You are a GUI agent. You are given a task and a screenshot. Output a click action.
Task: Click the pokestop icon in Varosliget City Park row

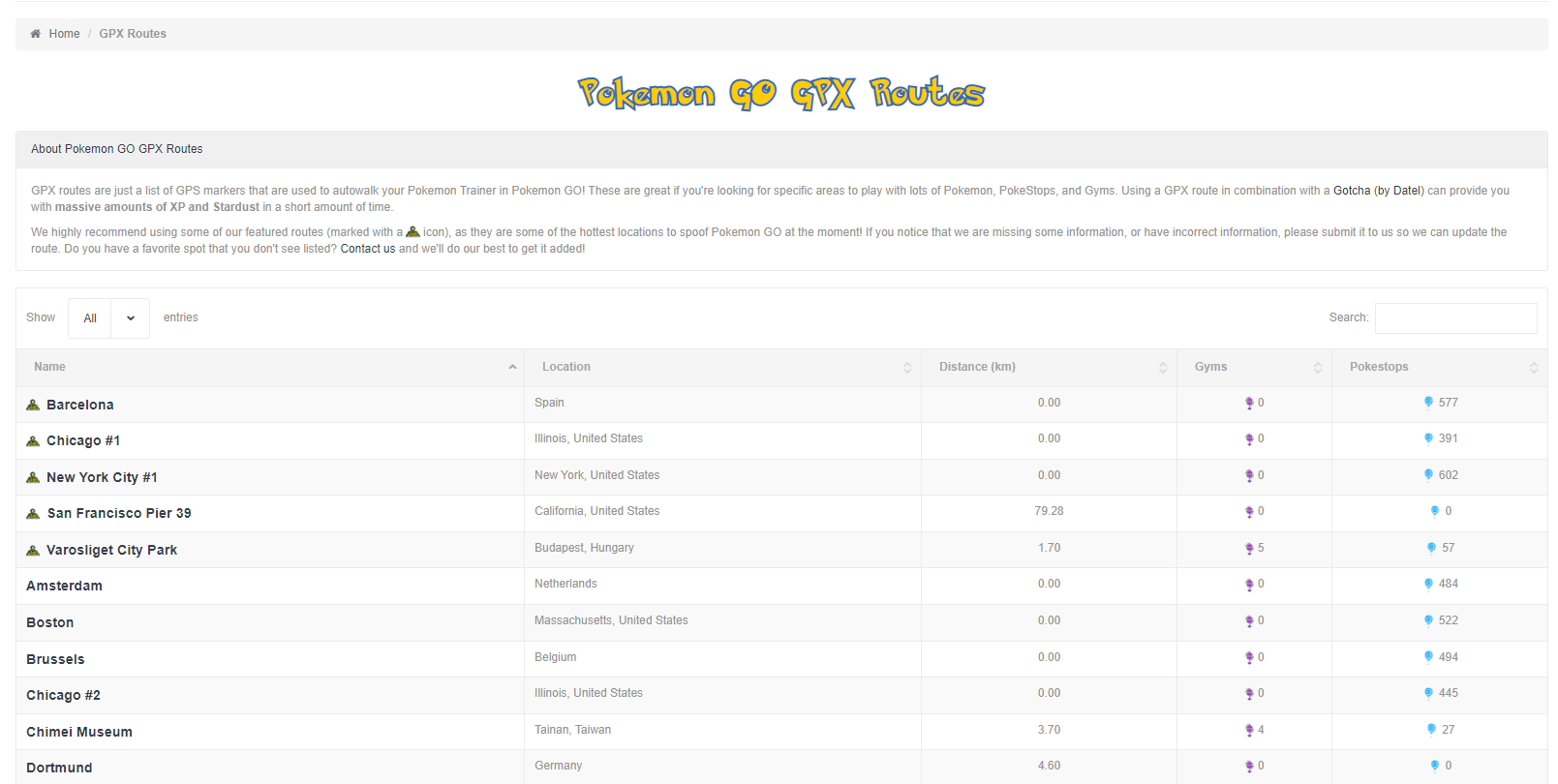1431,548
